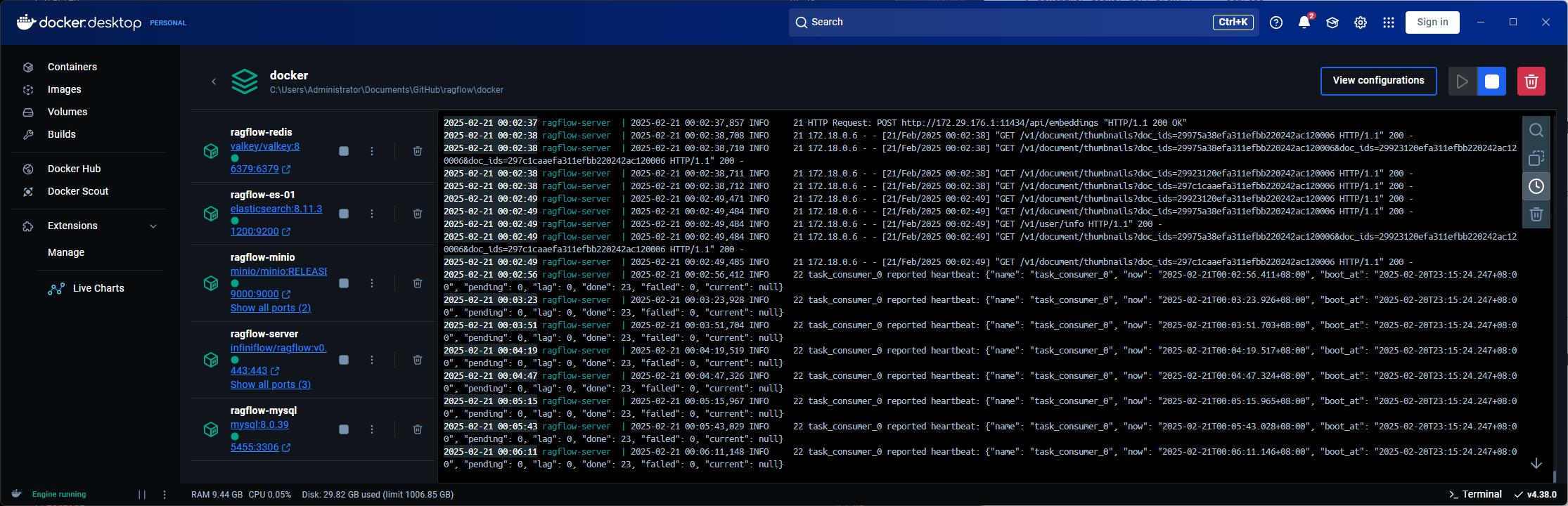This screenshot has width=1568, height=506.
Task: Collapse the Extensions section chevron
Action: pos(153,226)
